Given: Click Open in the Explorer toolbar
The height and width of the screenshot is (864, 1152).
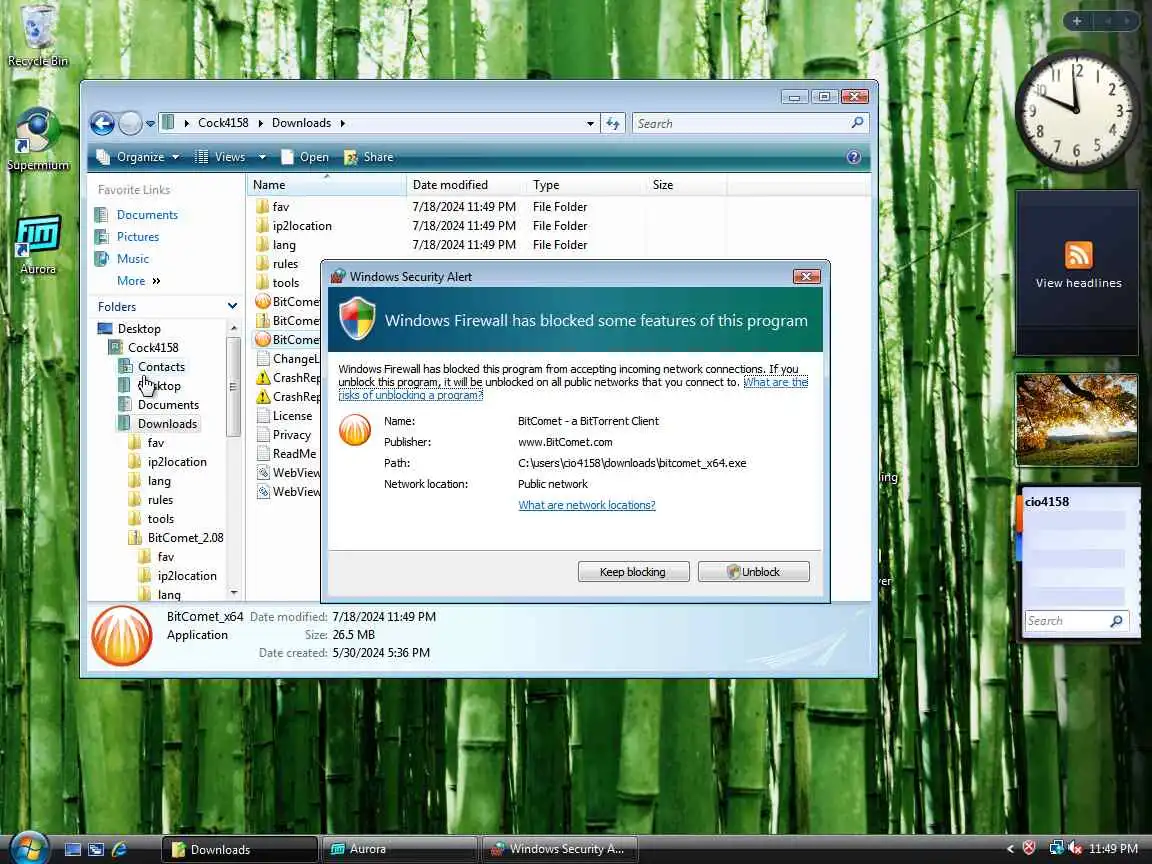Looking at the screenshot, I should click(x=305, y=157).
